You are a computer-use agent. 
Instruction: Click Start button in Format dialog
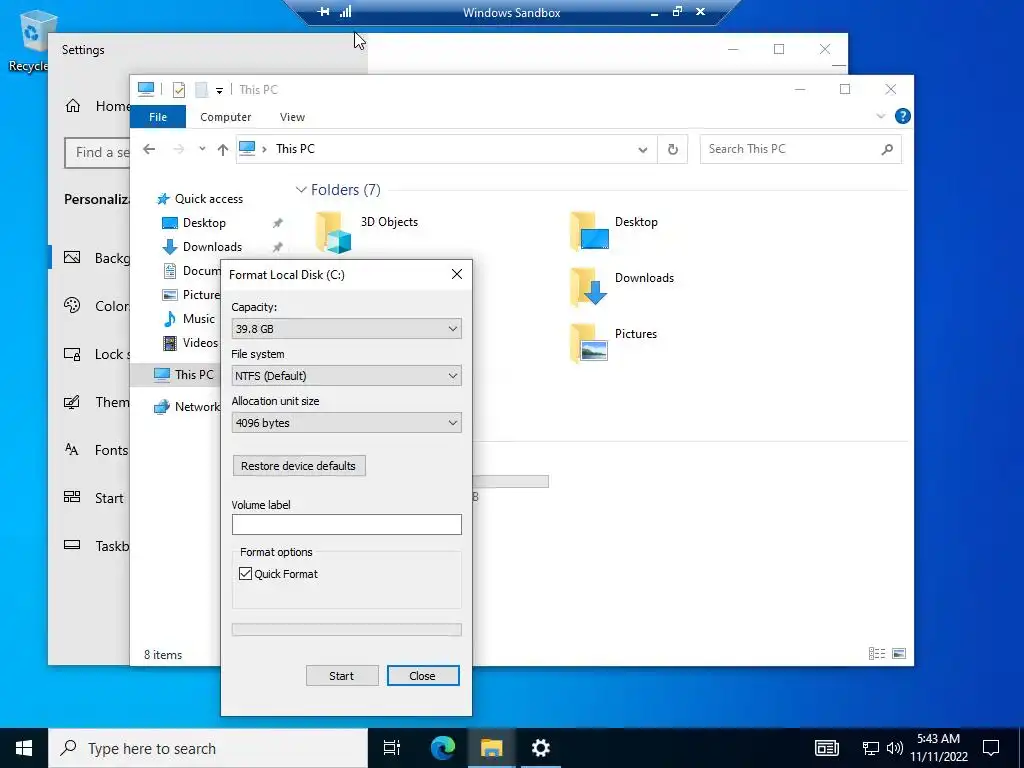342,676
